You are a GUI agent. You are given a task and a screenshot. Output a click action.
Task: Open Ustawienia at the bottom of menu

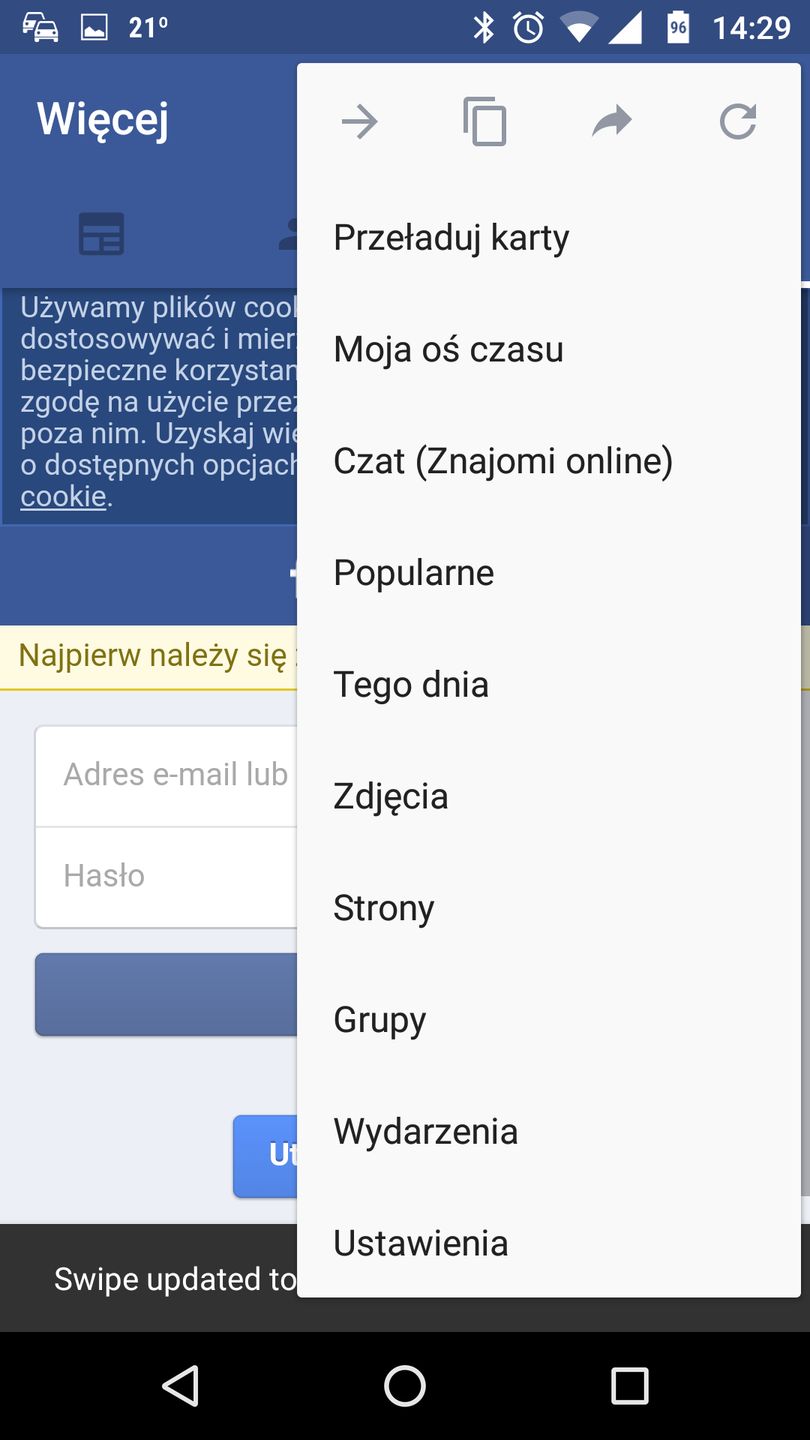(420, 1242)
